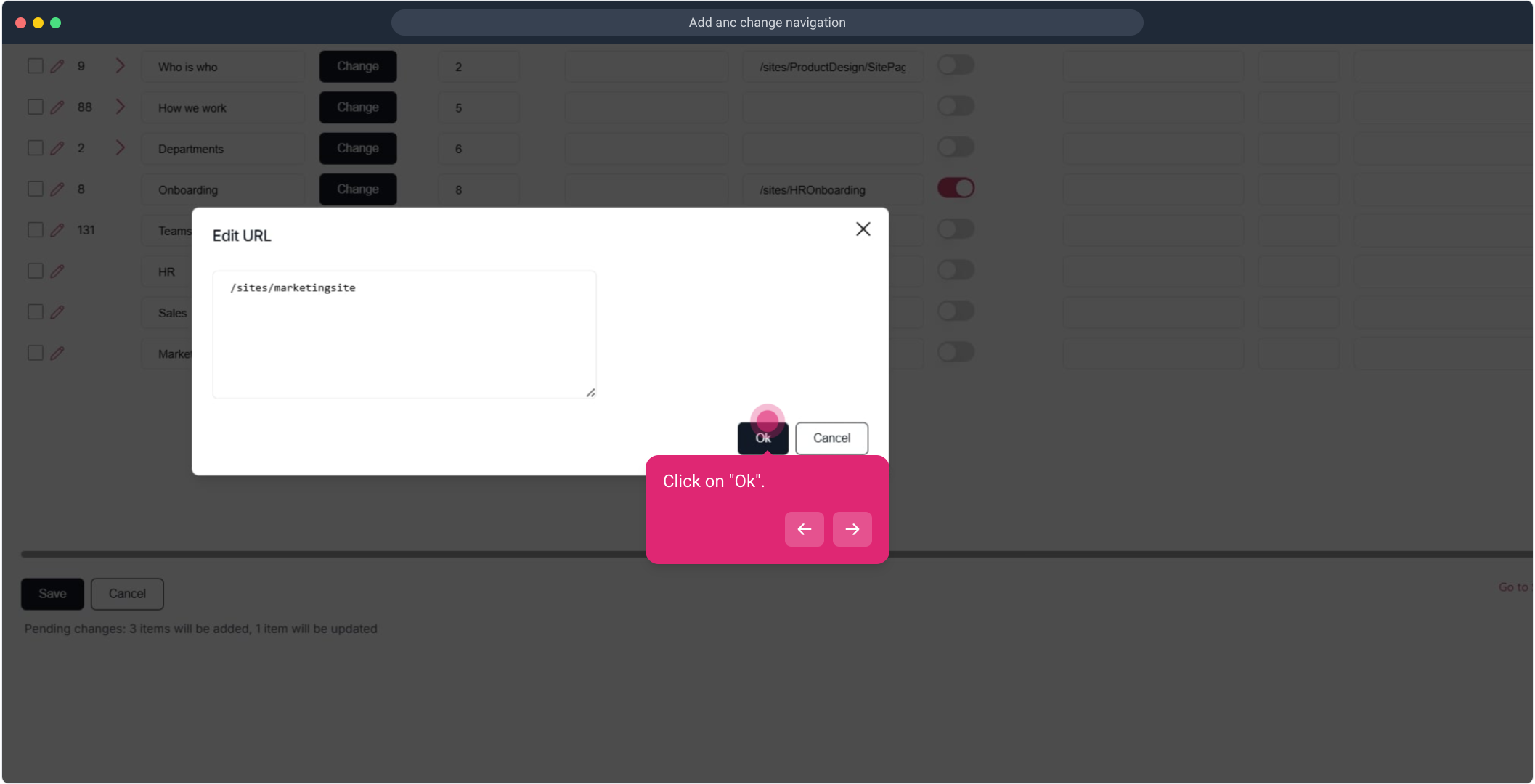Screen dimensions: 1535x784
Task: Expand the How we work row chevron
Action: click(x=121, y=107)
